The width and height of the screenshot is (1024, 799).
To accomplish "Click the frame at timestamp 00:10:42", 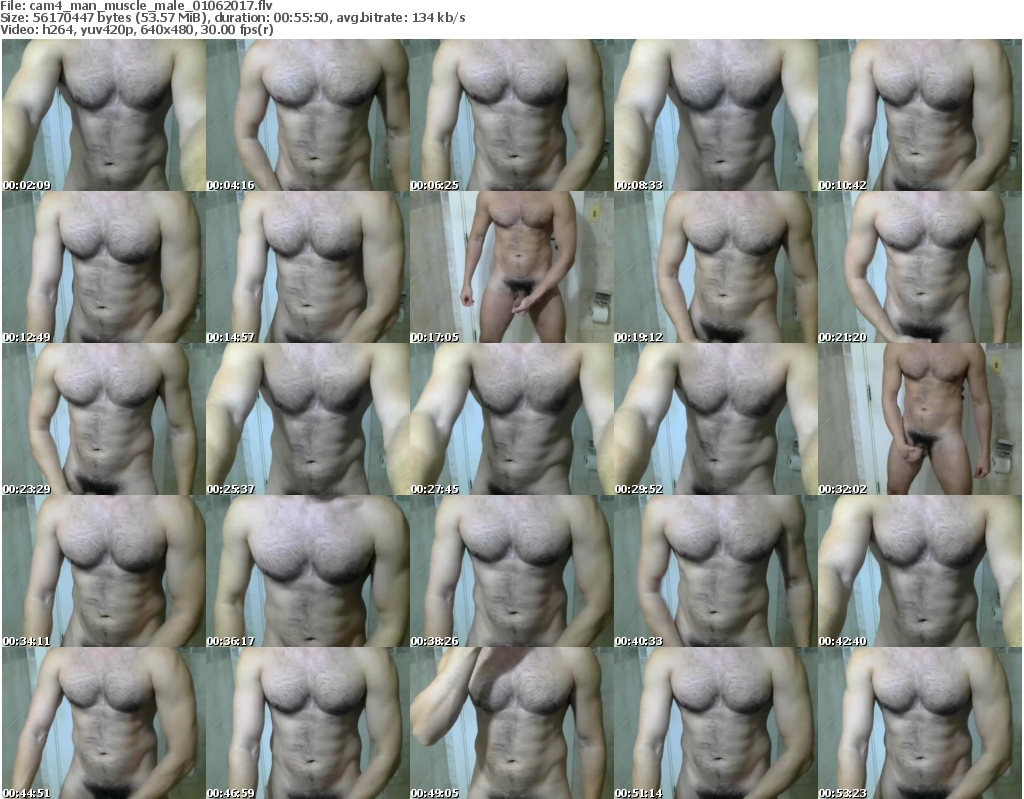I will point(920,115).
